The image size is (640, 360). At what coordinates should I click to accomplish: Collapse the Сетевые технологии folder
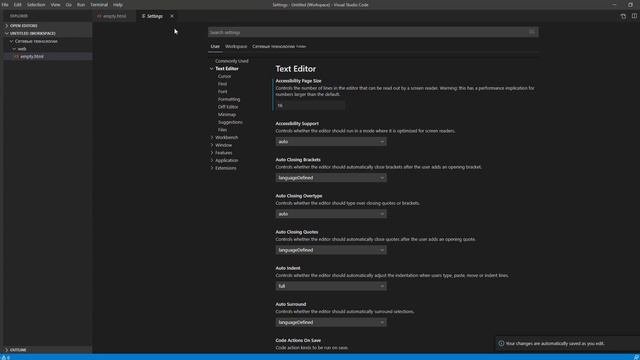pos(48,41)
